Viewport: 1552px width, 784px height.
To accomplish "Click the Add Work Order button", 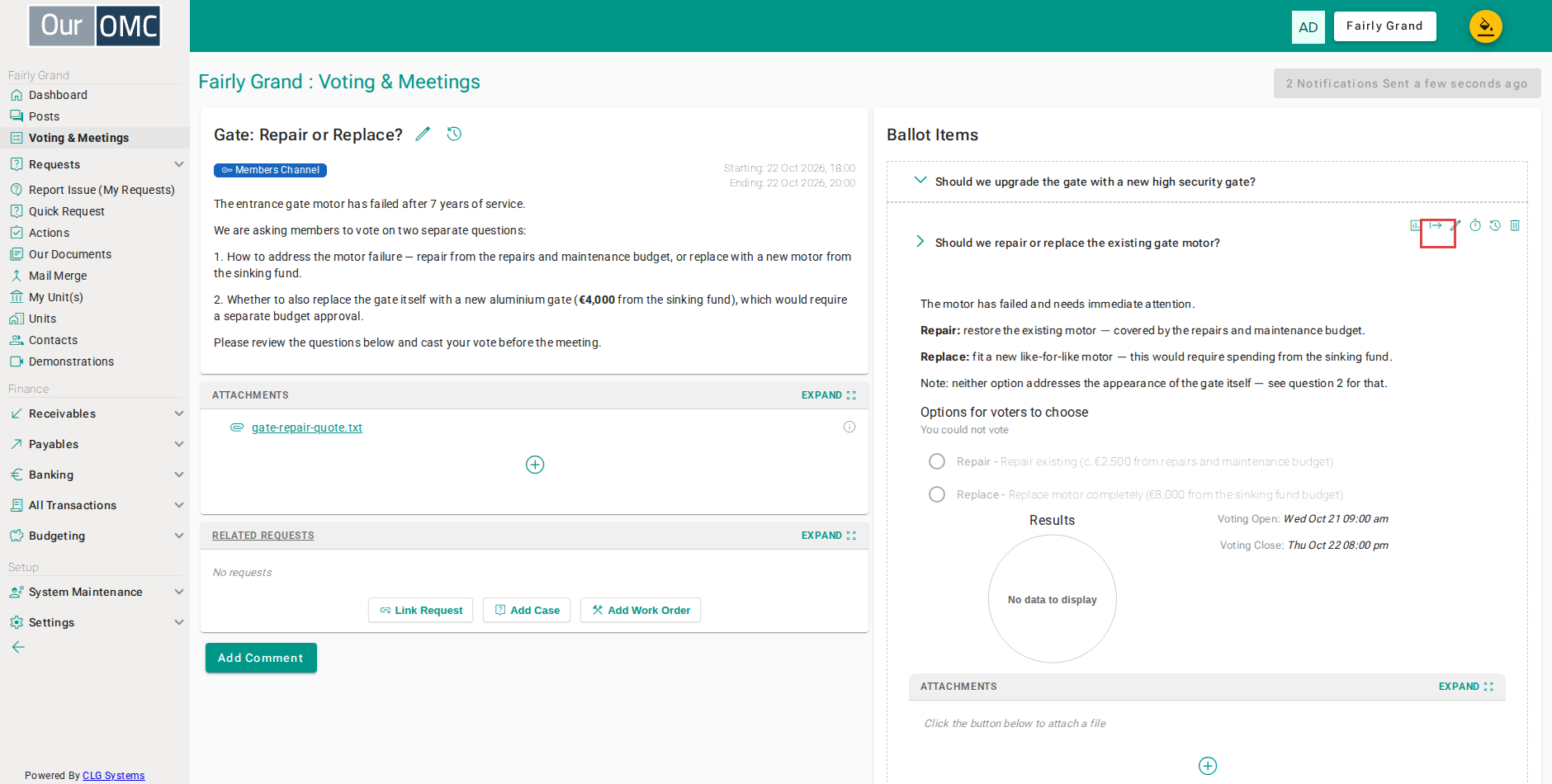I will click(641, 610).
